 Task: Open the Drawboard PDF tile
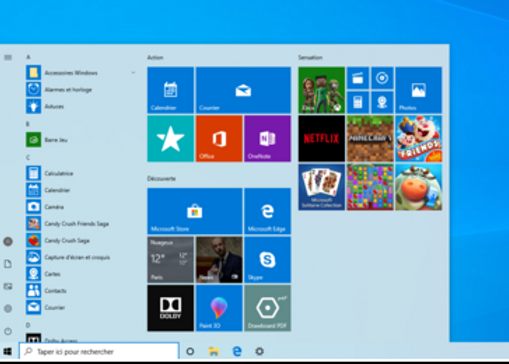(268, 308)
